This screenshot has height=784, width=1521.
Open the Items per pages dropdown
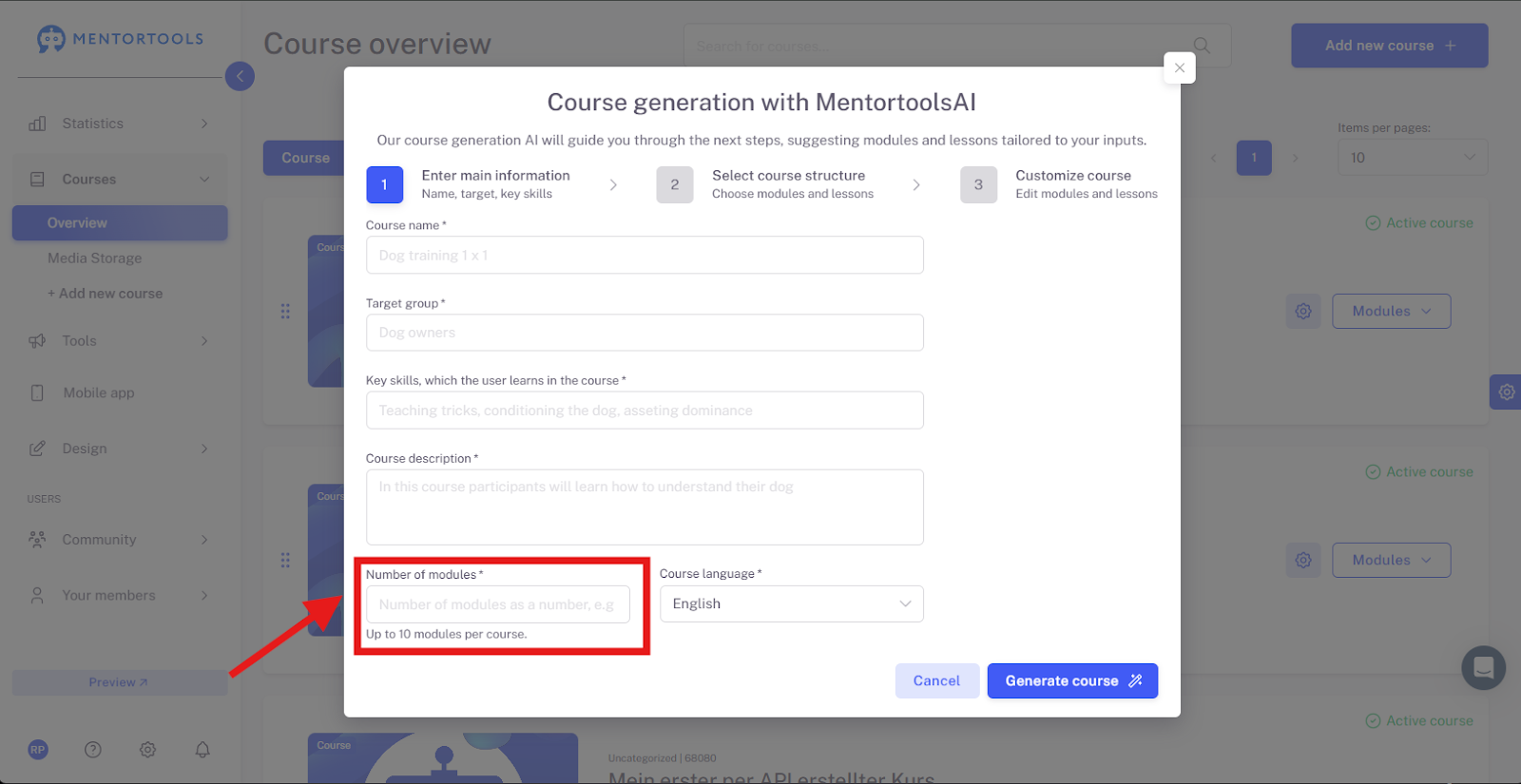[x=1413, y=158]
